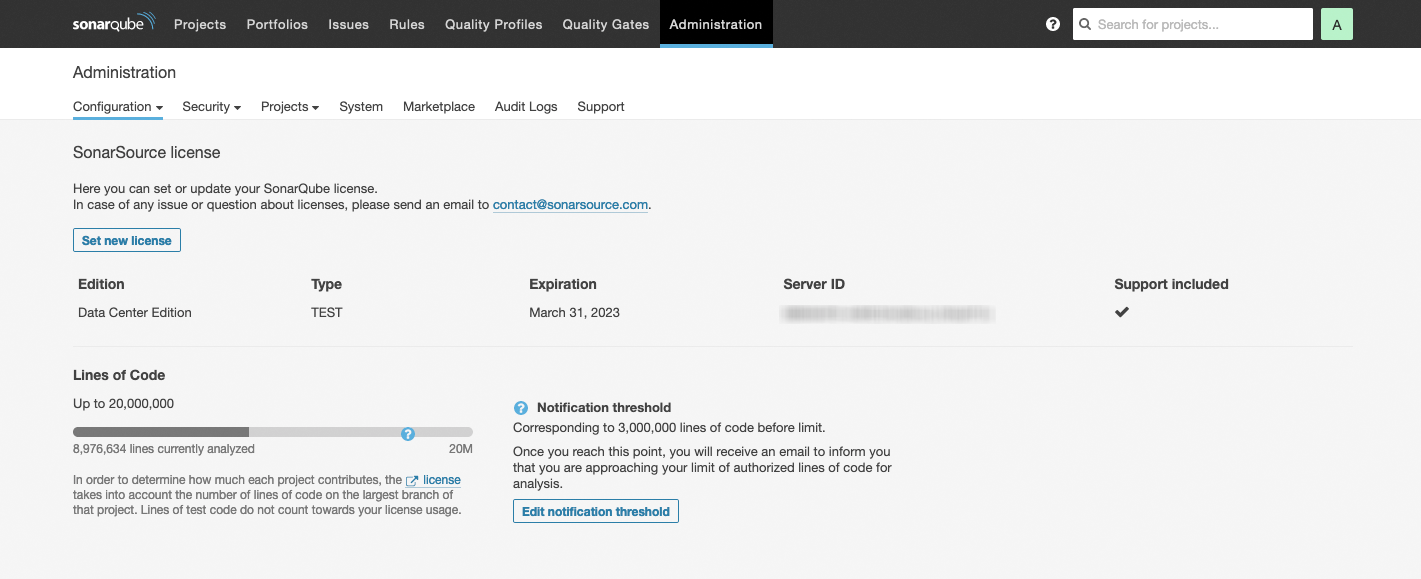Open the Audit Logs section
Image resolution: width=1421 pixels, height=579 pixels.
pyautogui.click(x=526, y=106)
